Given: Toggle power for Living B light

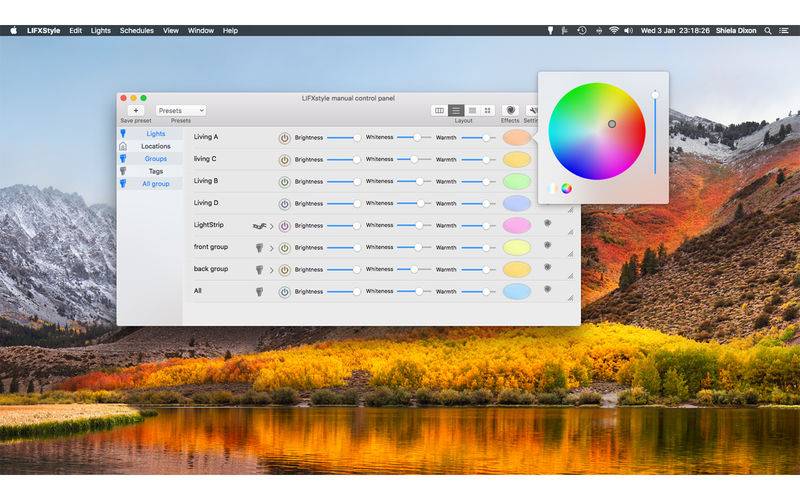Looking at the screenshot, I should coord(284,182).
